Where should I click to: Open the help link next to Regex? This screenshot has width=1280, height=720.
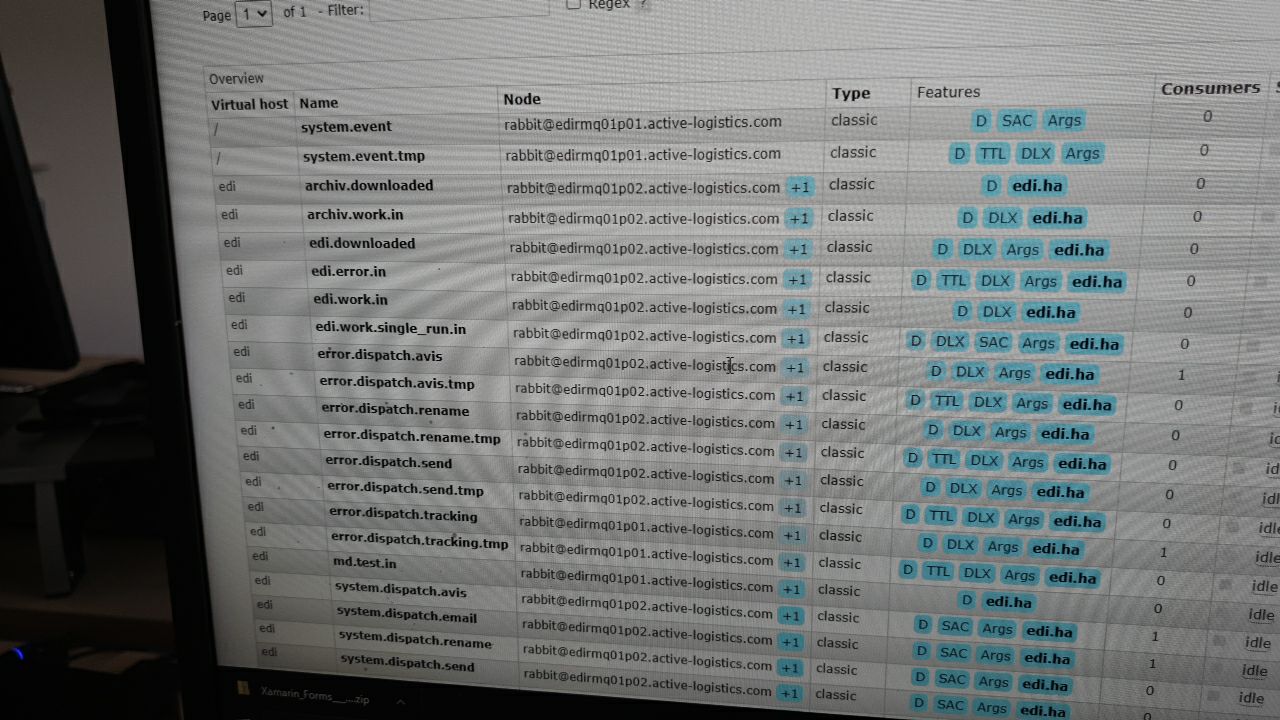tap(644, 4)
